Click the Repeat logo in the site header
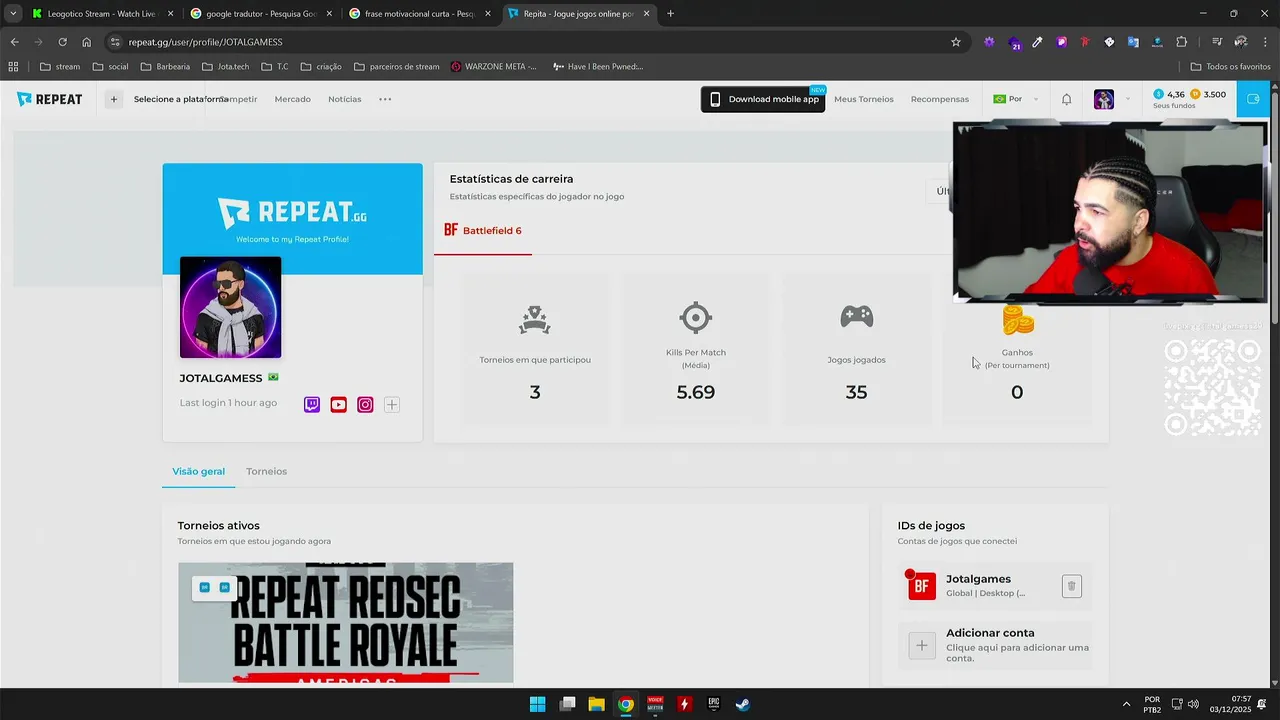This screenshot has width=1280, height=720. click(x=49, y=99)
